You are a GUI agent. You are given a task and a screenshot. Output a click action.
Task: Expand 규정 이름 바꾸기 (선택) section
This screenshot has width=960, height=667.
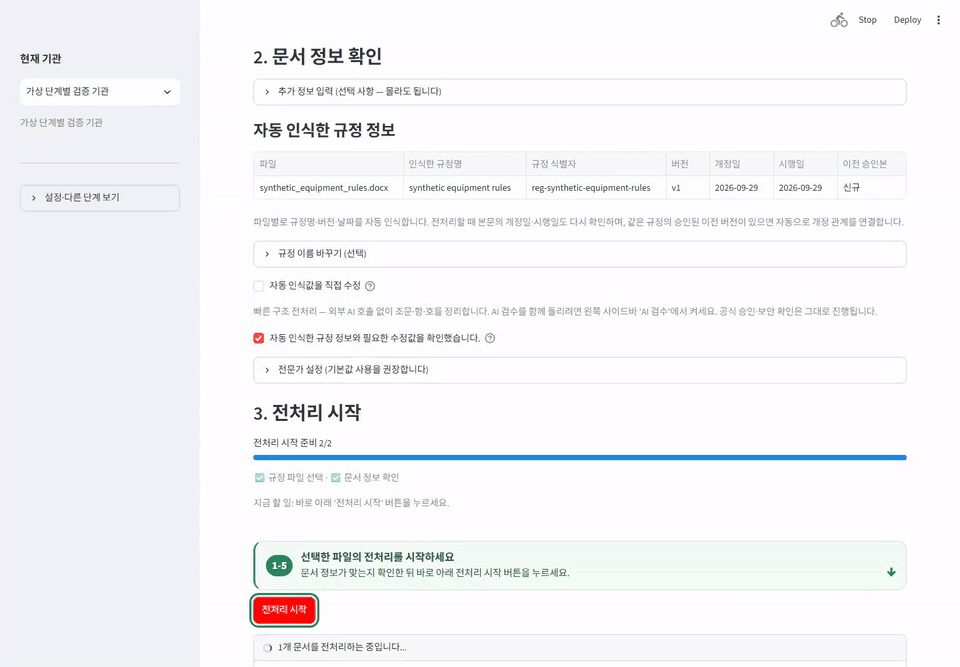(579, 254)
